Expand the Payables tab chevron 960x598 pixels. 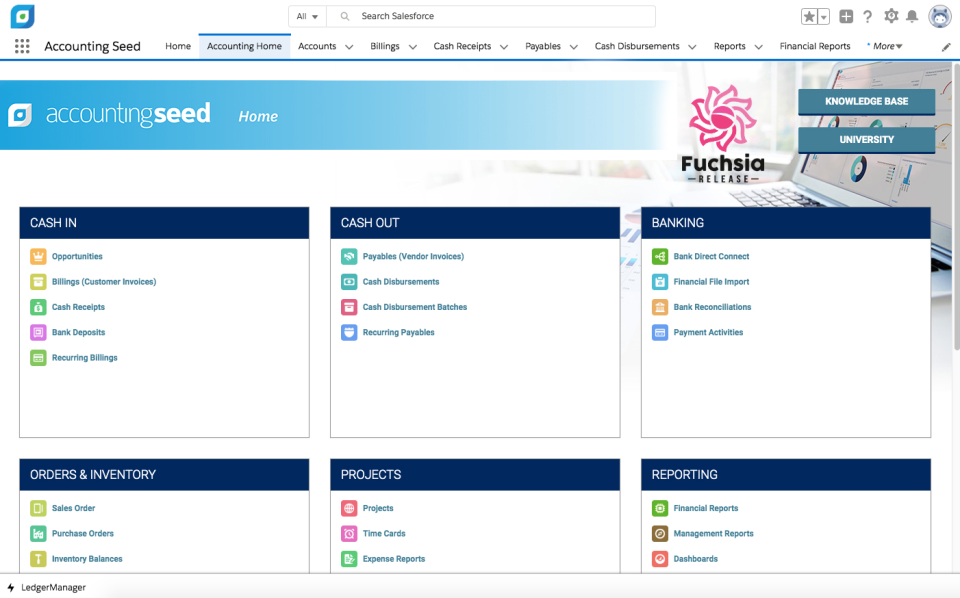point(574,47)
